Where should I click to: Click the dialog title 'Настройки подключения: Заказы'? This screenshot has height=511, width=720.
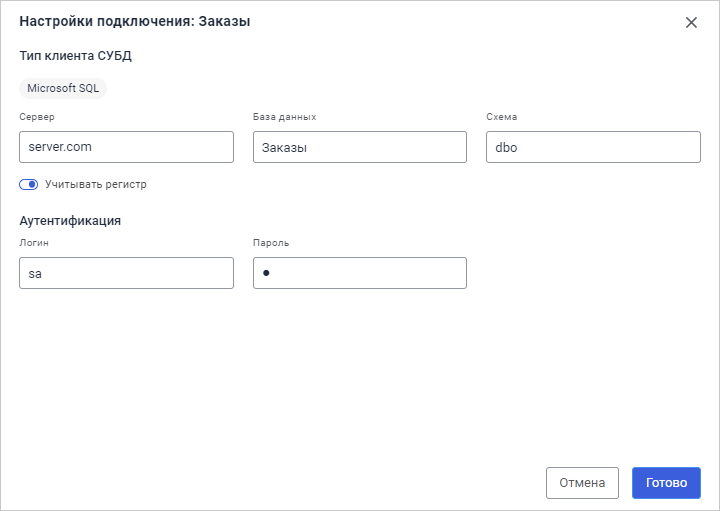tap(135, 21)
